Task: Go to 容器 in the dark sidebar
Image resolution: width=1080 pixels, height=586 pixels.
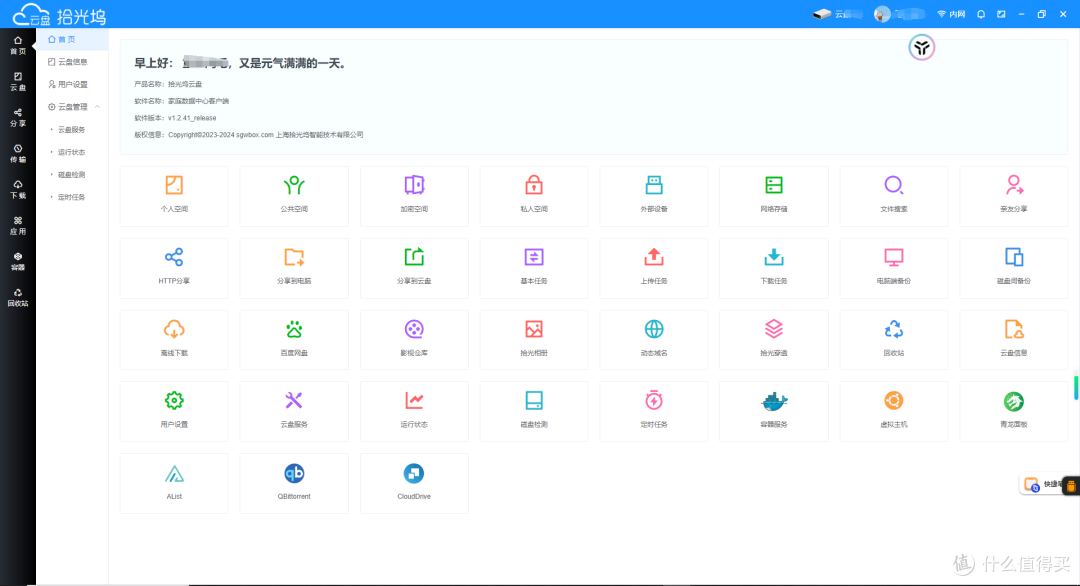Action: coord(18,262)
